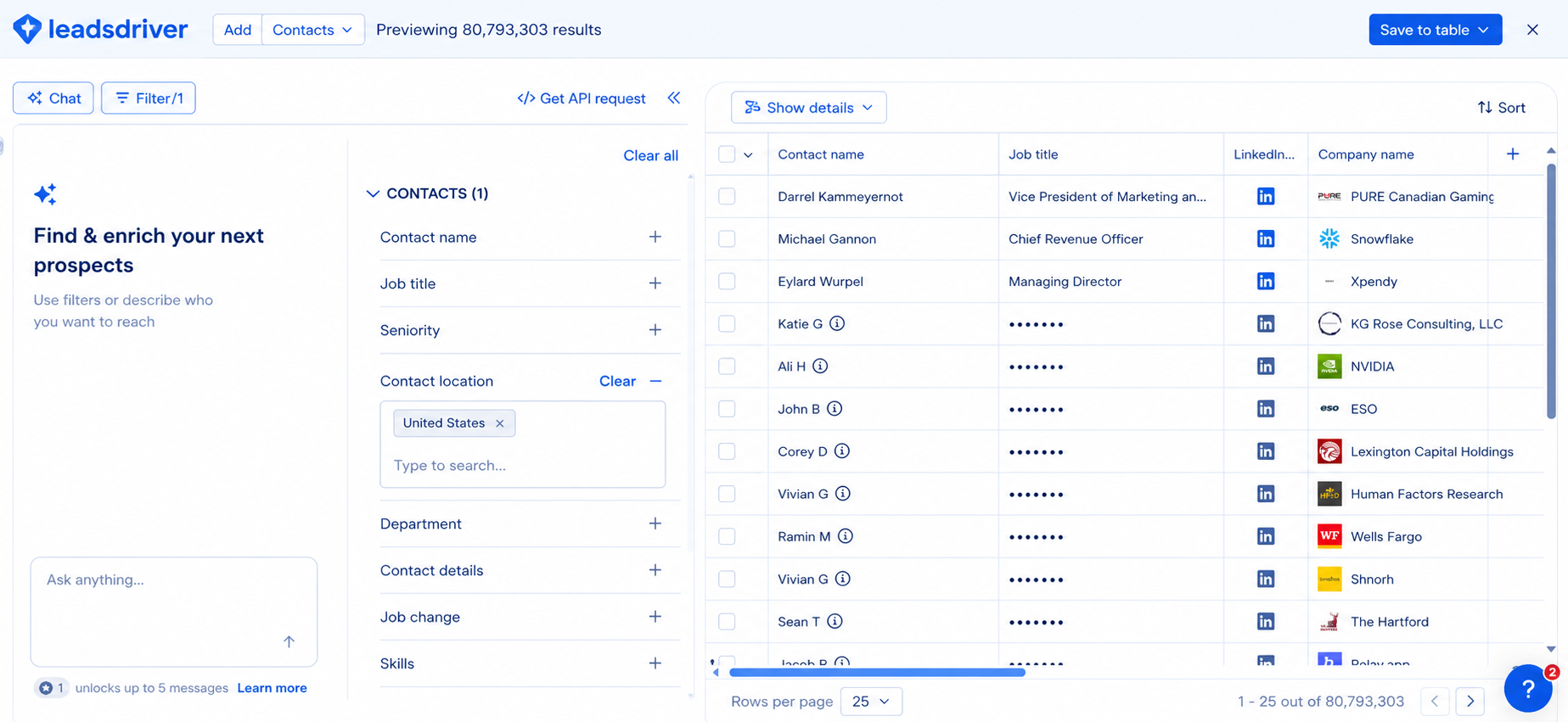Check the Corey D row checkbox
1568x722 pixels.
[x=727, y=451]
